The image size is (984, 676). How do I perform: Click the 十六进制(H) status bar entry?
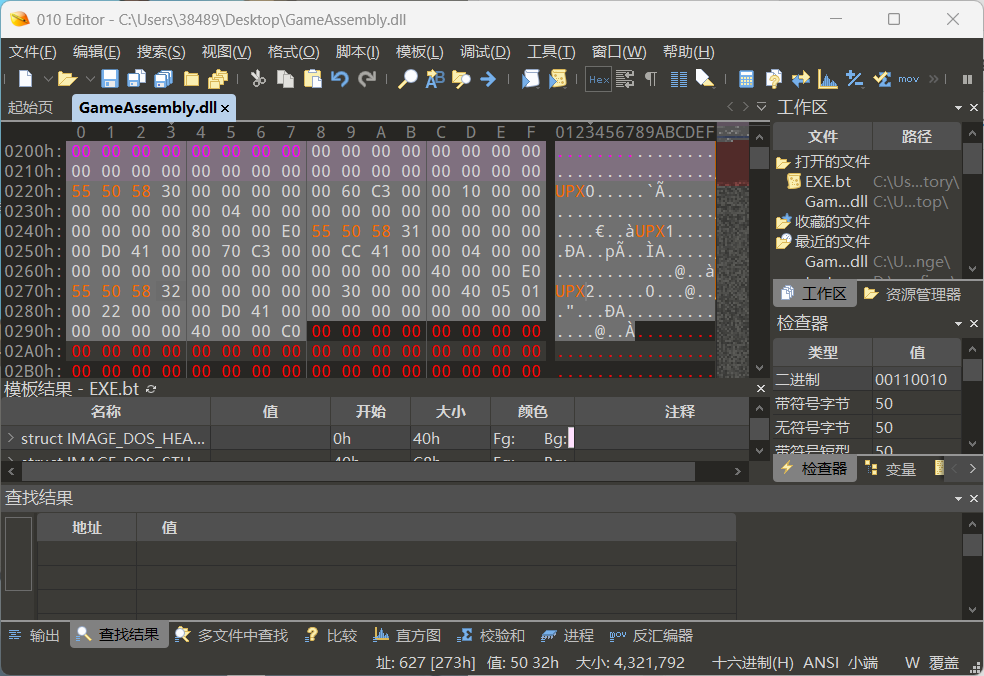(x=752, y=663)
